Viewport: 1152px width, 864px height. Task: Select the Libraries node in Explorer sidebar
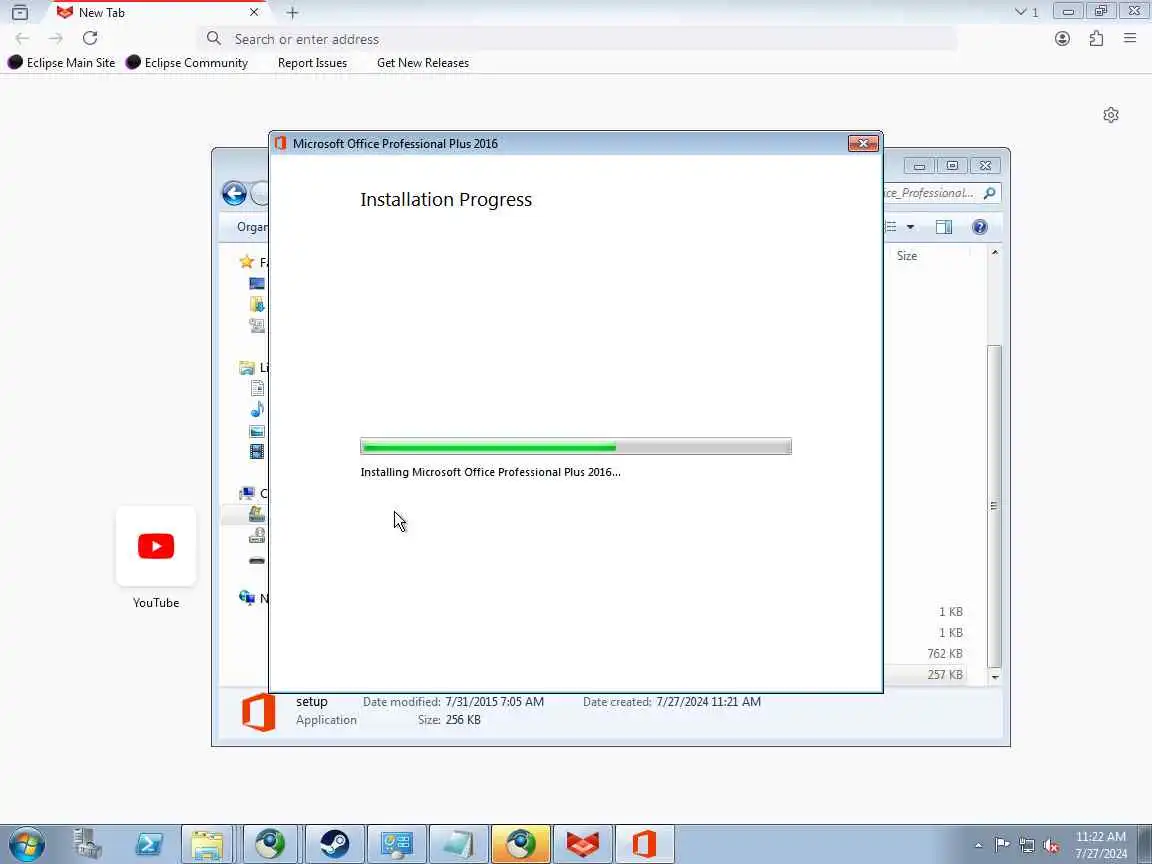click(253, 367)
